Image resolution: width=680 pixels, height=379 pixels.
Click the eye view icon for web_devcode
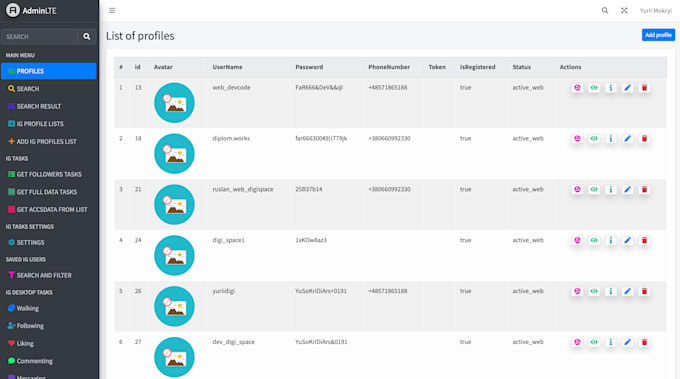[x=594, y=88]
